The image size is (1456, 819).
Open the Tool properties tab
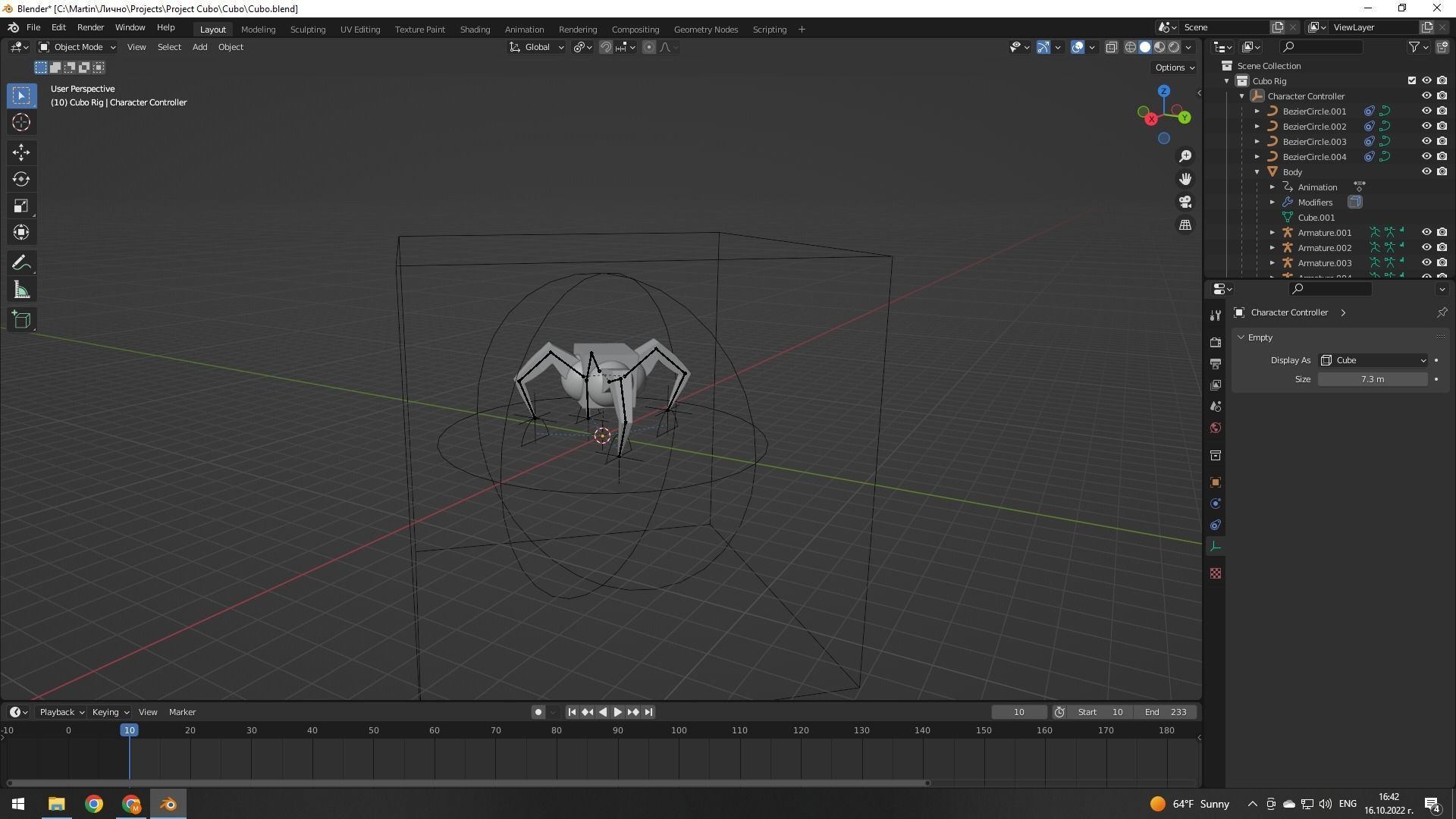coord(1216,315)
